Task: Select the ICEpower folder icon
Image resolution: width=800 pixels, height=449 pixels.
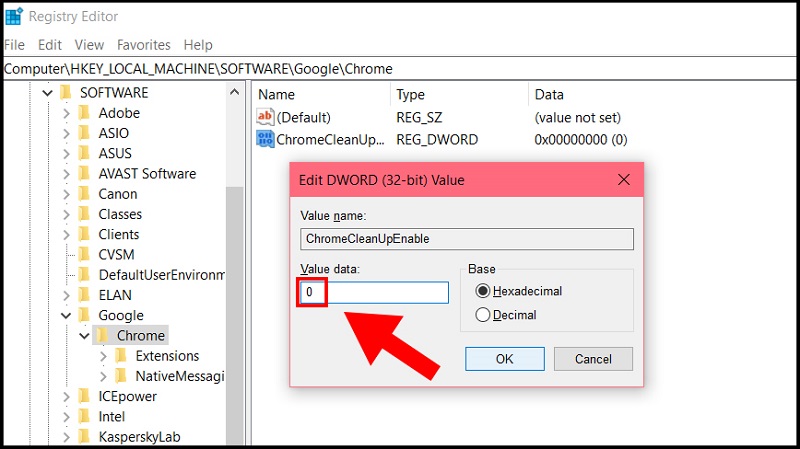Action: click(85, 396)
